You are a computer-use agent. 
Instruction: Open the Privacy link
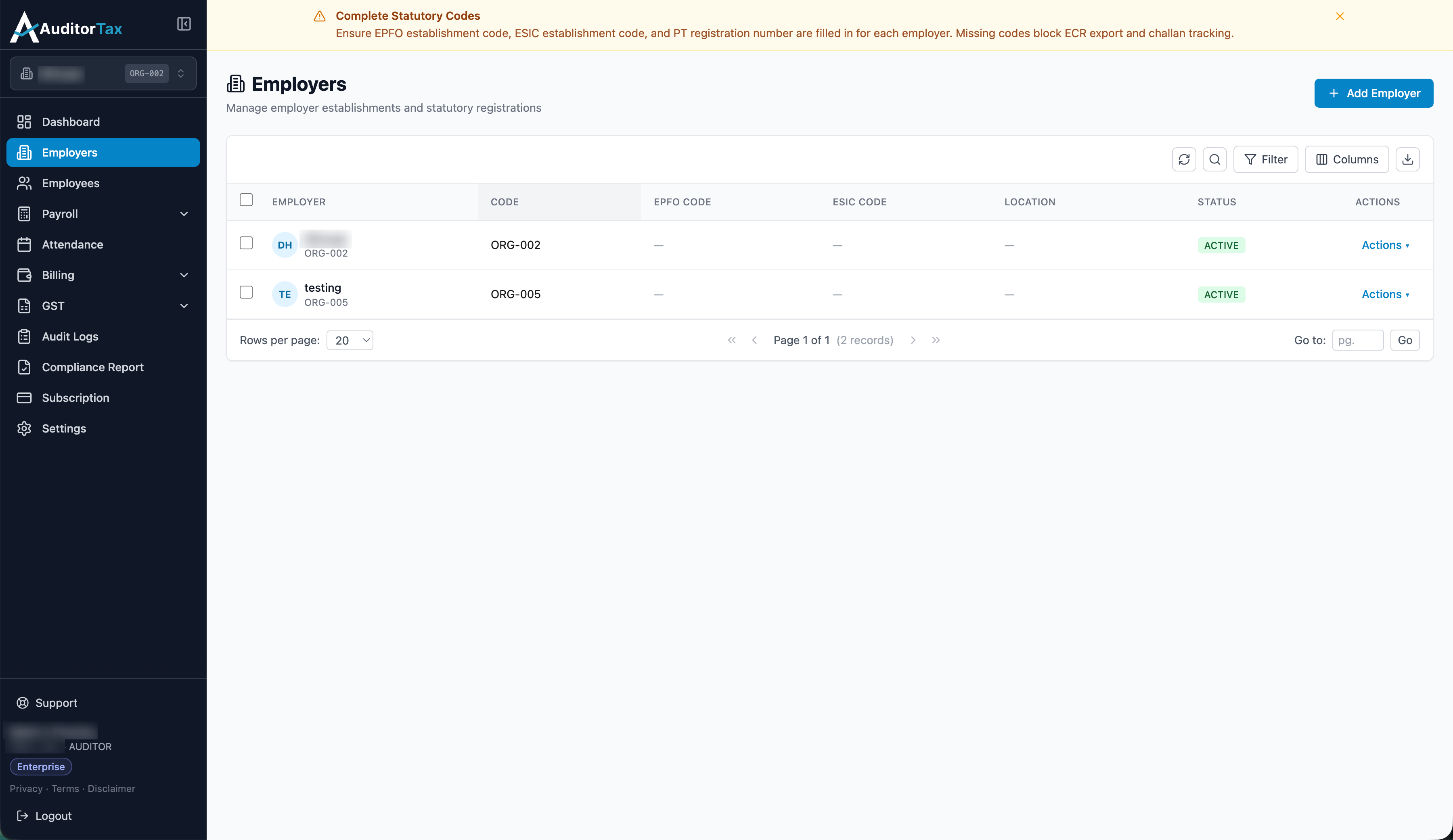pos(27,789)
